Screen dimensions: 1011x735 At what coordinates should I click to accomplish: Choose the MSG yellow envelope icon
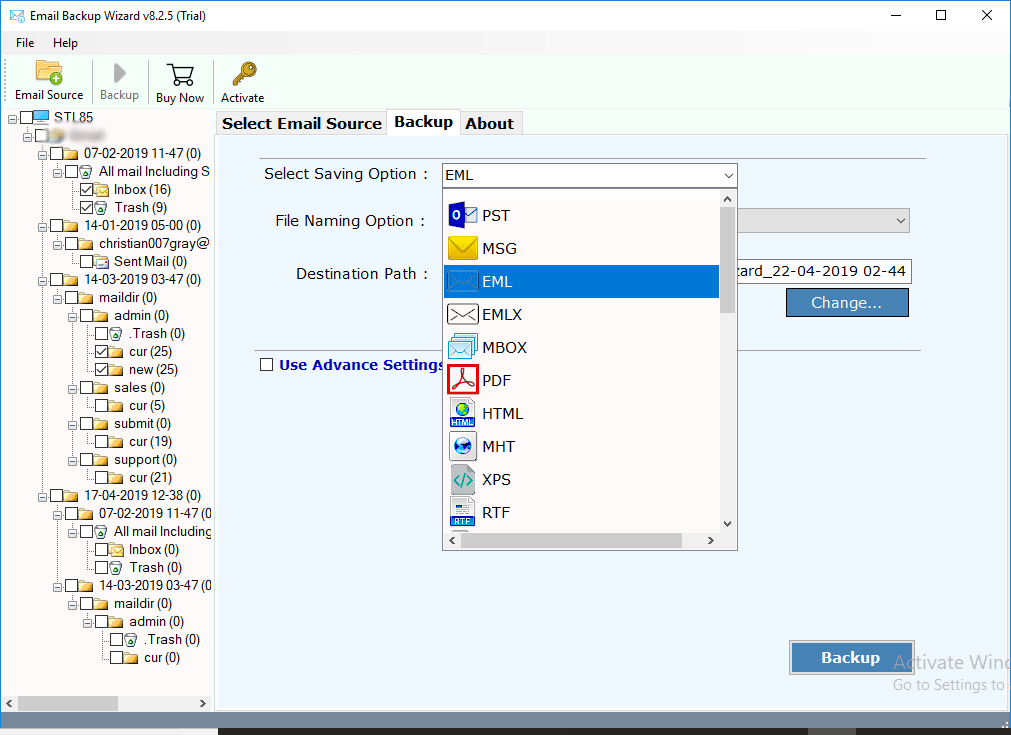462,248
